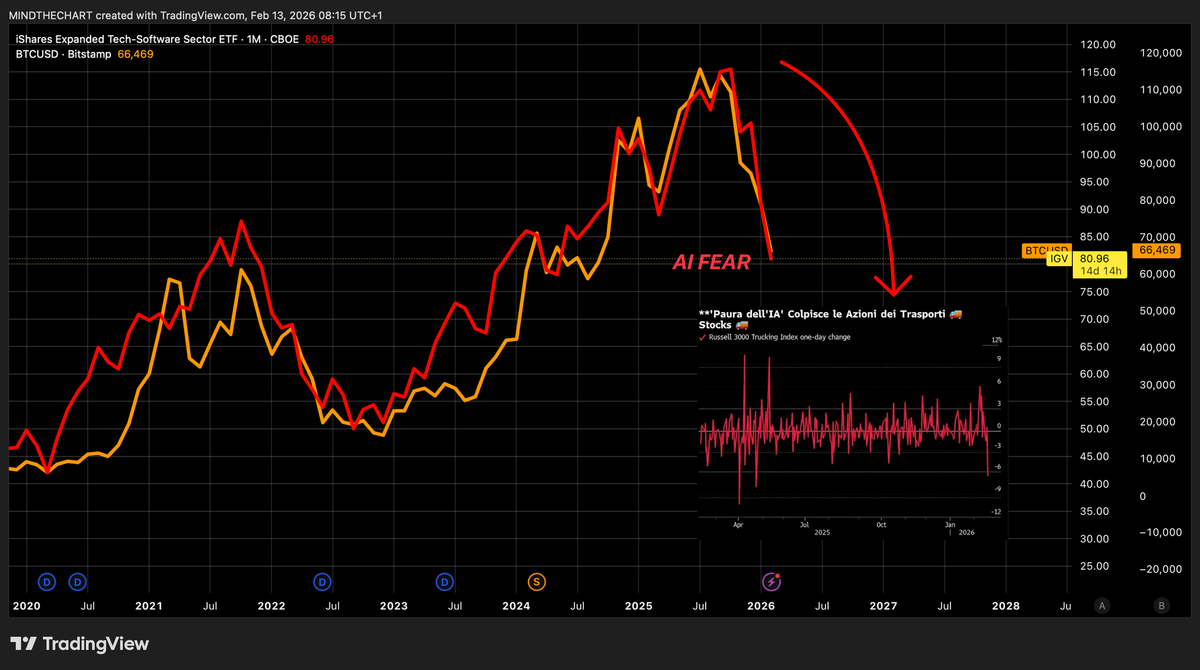The height and width of the screenshot is (670, 1200).
Task: Click the 120.00 price scale label
Action: point(1098,45)
